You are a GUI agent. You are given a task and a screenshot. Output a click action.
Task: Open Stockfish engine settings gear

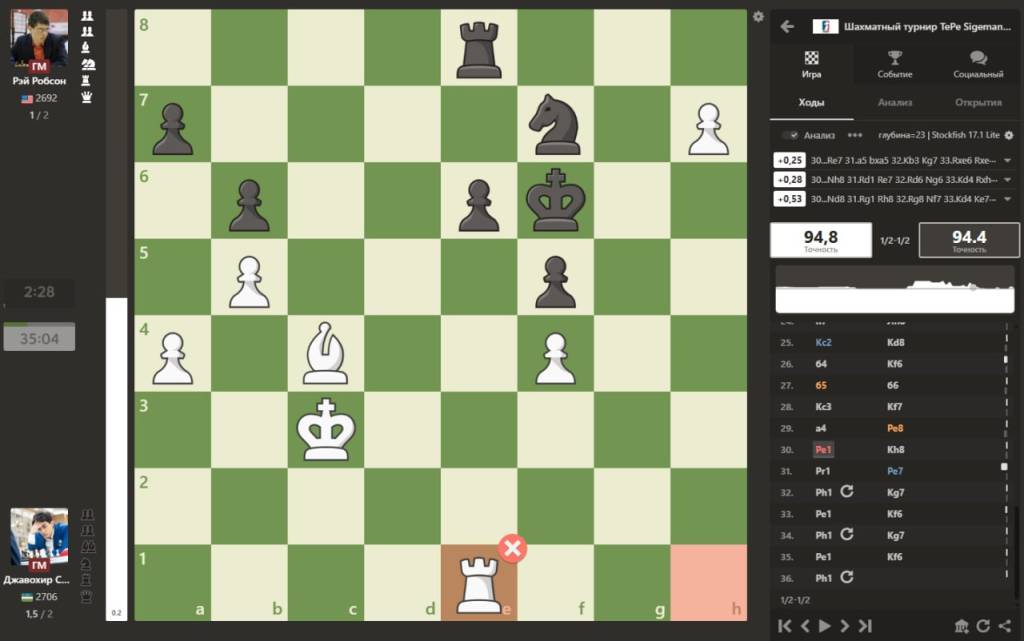click(x=1009, y=135)
